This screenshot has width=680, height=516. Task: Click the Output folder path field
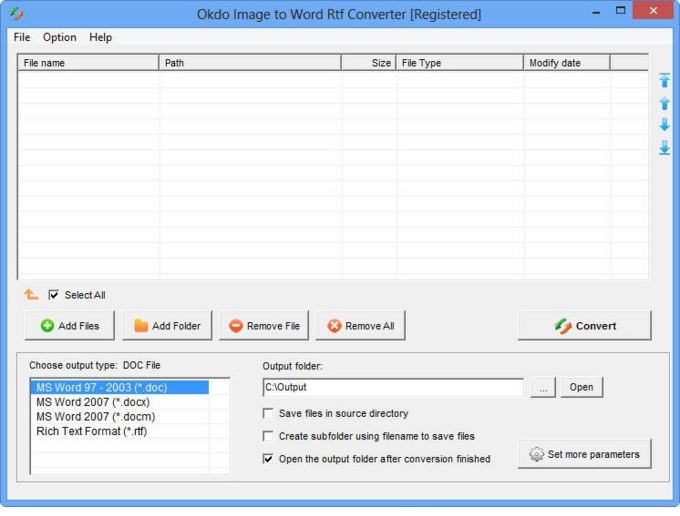393,387
